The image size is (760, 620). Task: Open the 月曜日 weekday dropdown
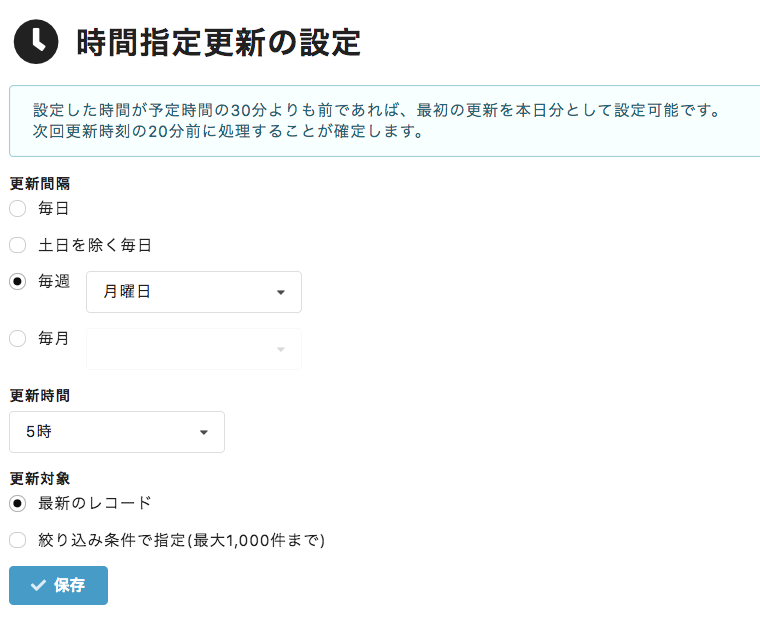tap(194, 292)
